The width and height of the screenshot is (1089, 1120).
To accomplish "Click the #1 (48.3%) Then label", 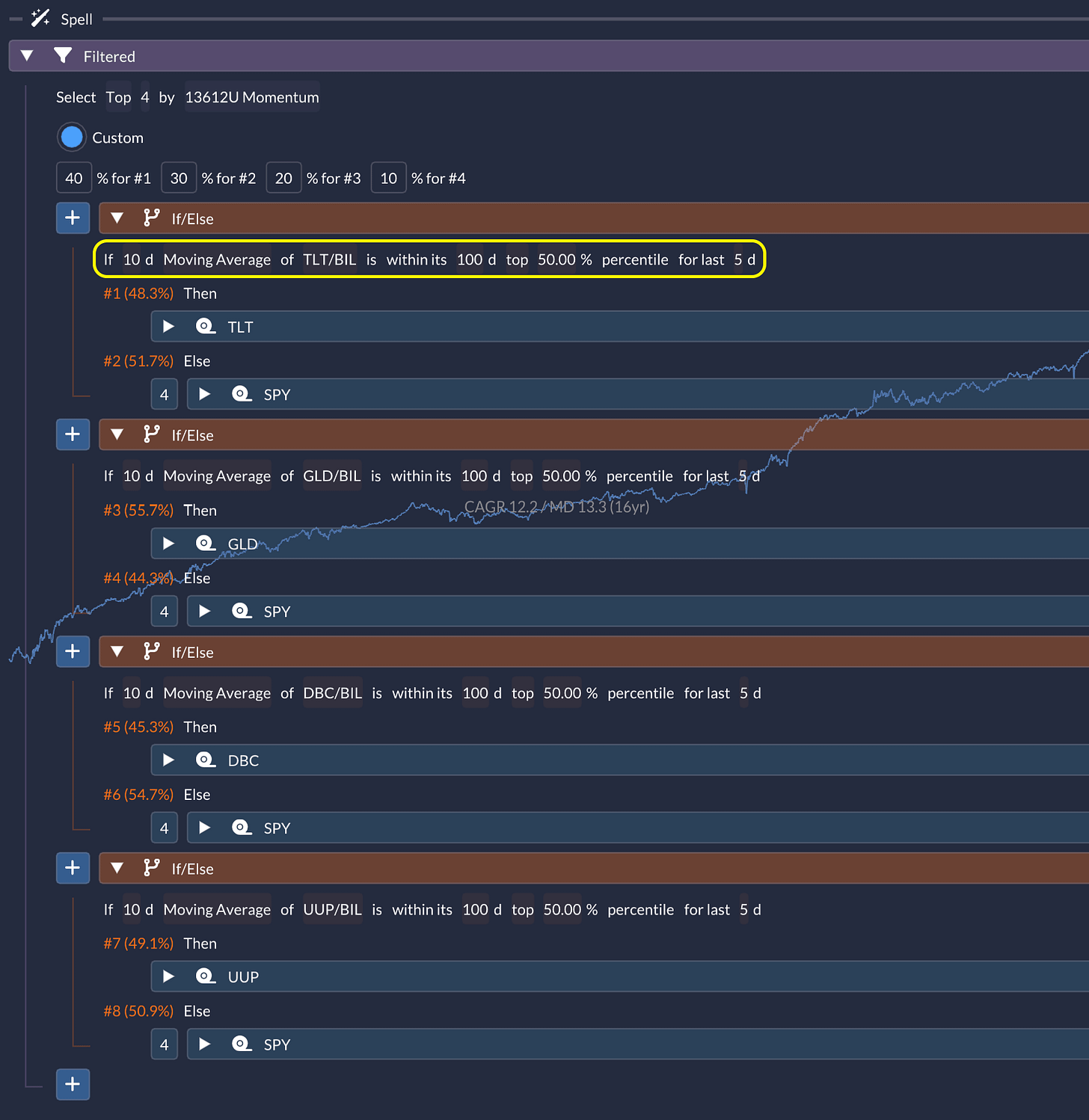I will 160,293.
